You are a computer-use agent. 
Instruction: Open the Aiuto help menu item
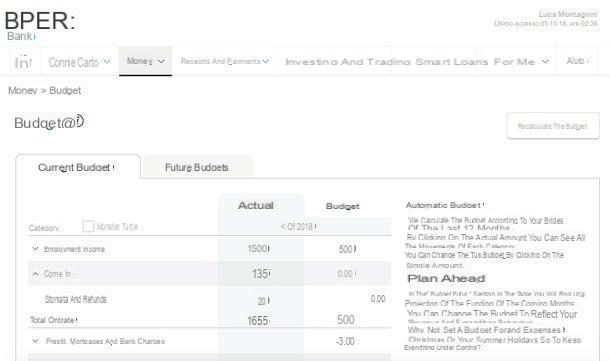577,61
